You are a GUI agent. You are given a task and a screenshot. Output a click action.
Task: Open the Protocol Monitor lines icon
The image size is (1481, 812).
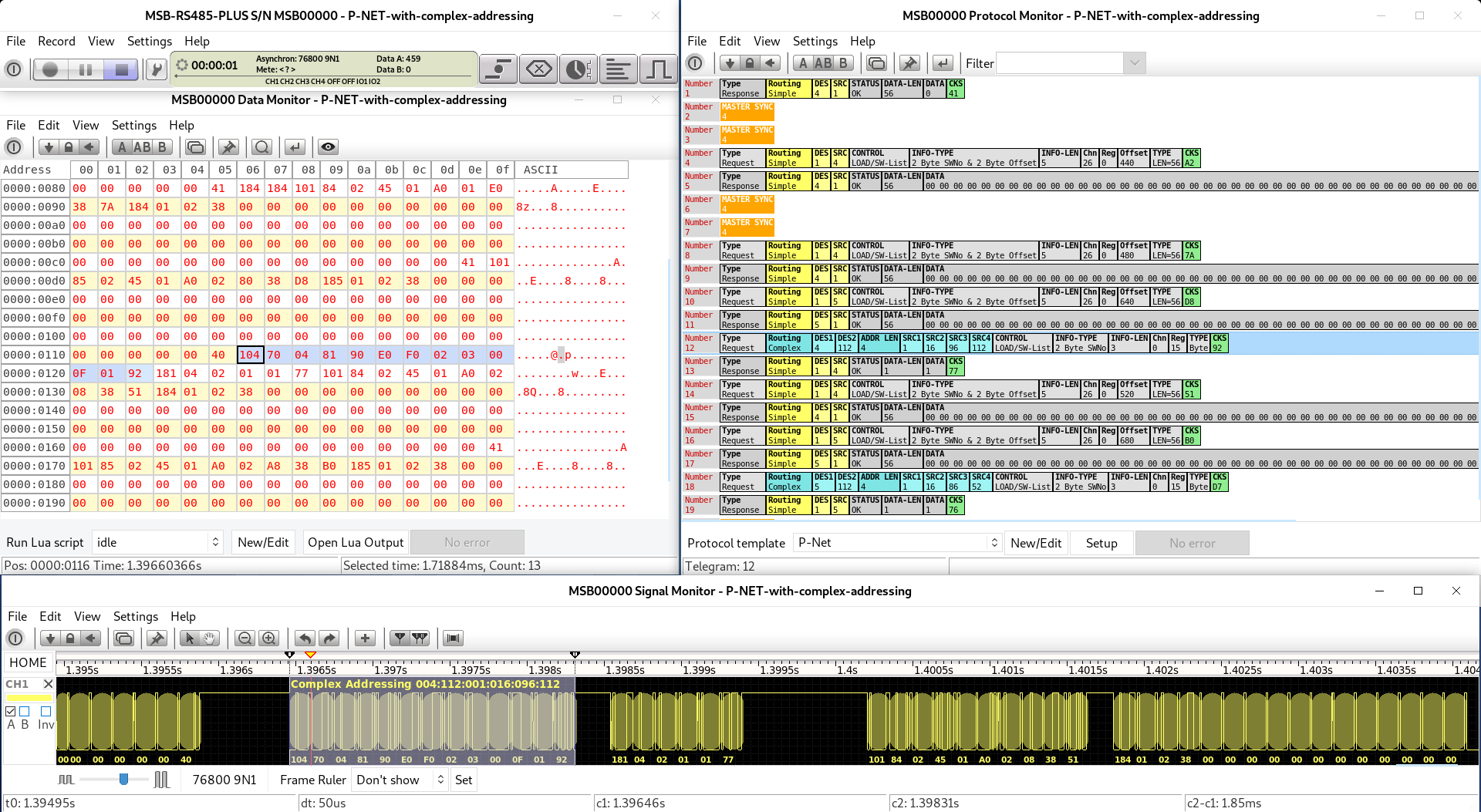tap(618, 69)
